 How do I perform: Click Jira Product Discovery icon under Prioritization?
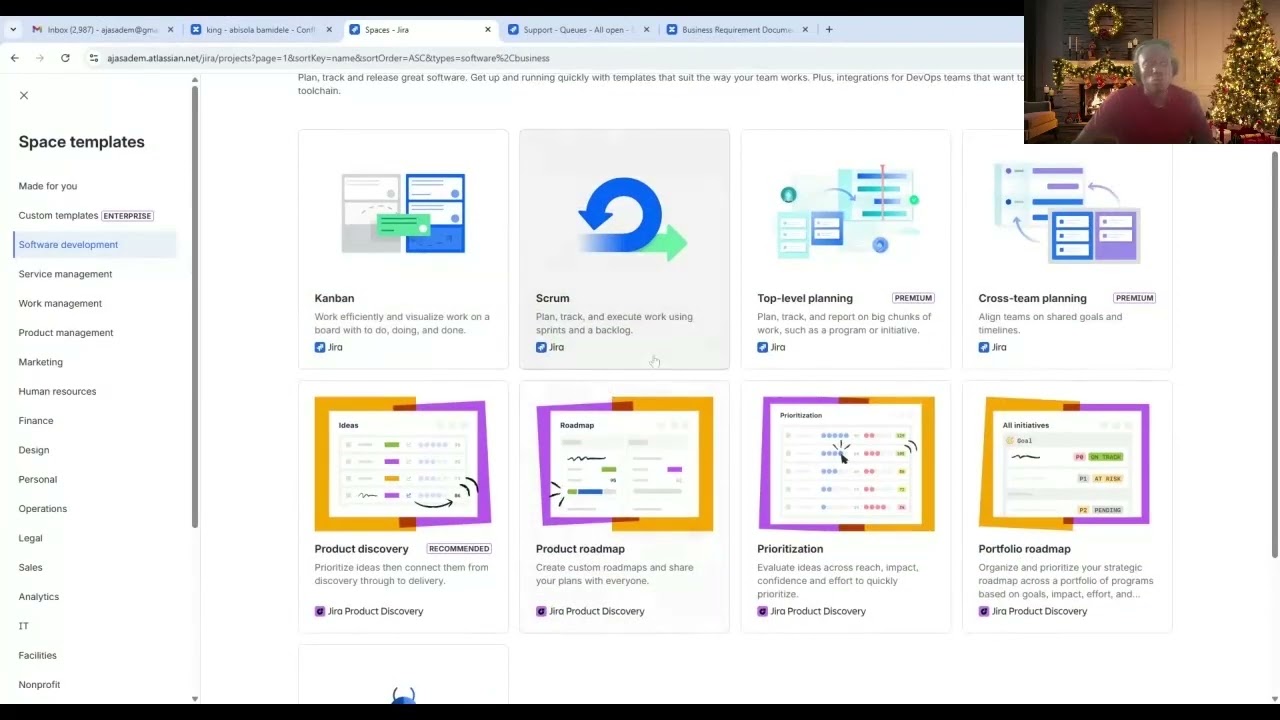(x=762, y=611)
